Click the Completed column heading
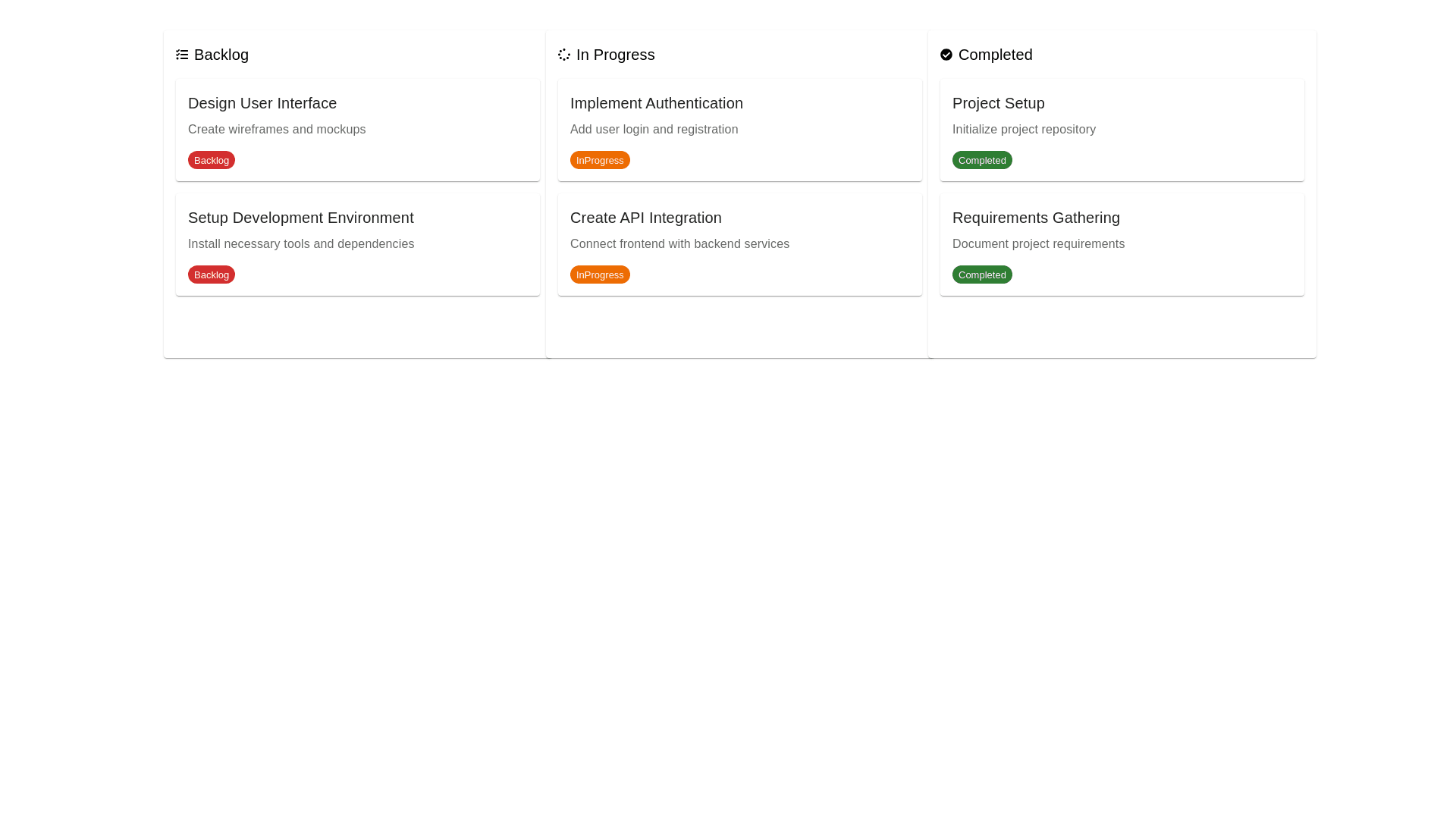Screen dimensions: 1456x819 pyautogui.click(x=995, y=55)
